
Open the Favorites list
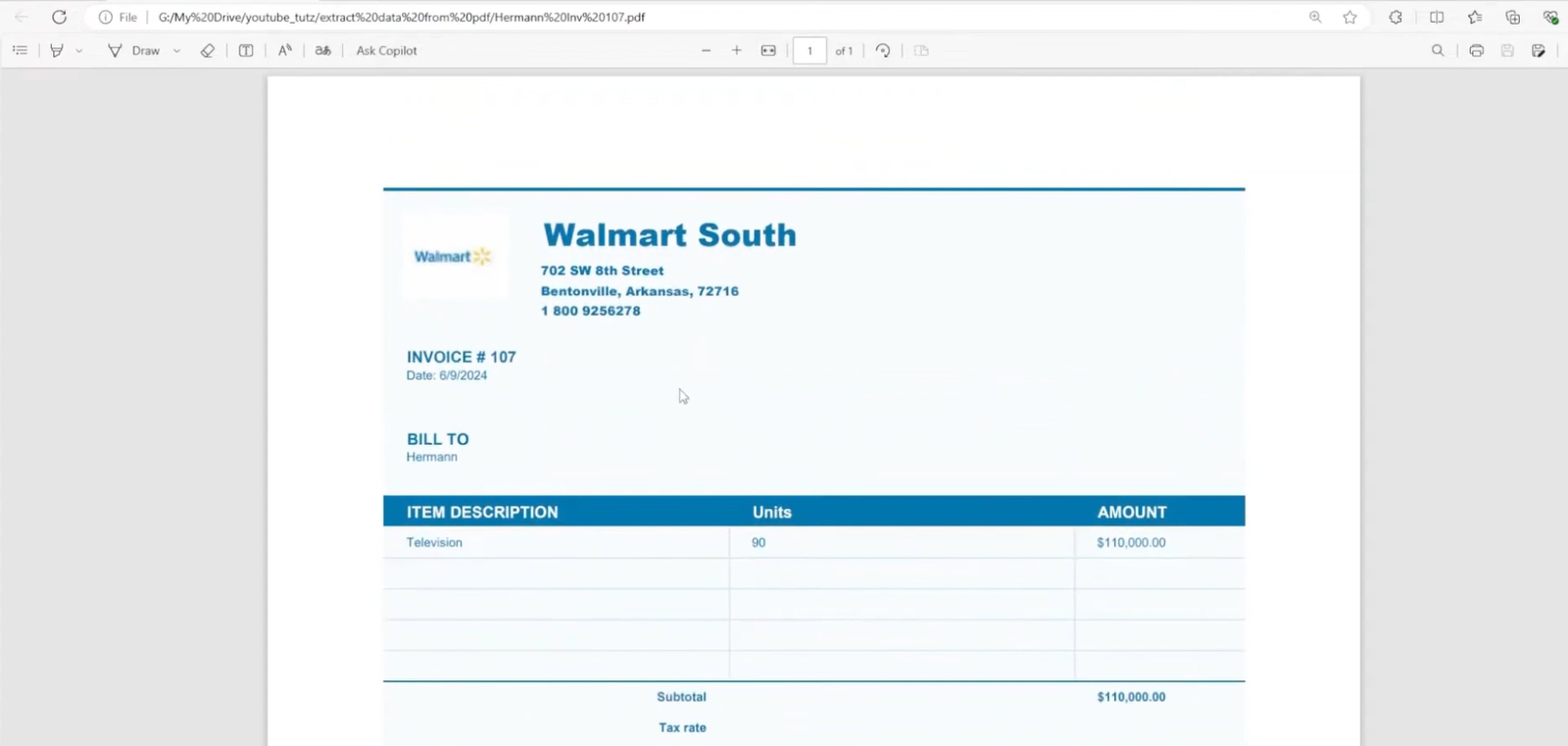pos(1475,17)
